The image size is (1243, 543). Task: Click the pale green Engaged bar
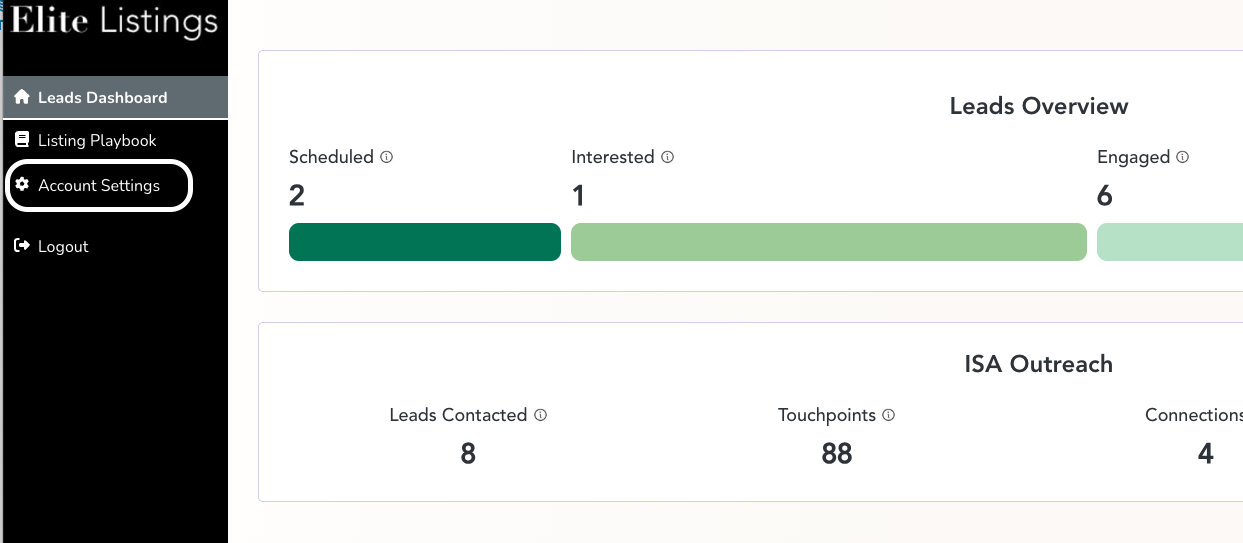[x=1170, y=242]
